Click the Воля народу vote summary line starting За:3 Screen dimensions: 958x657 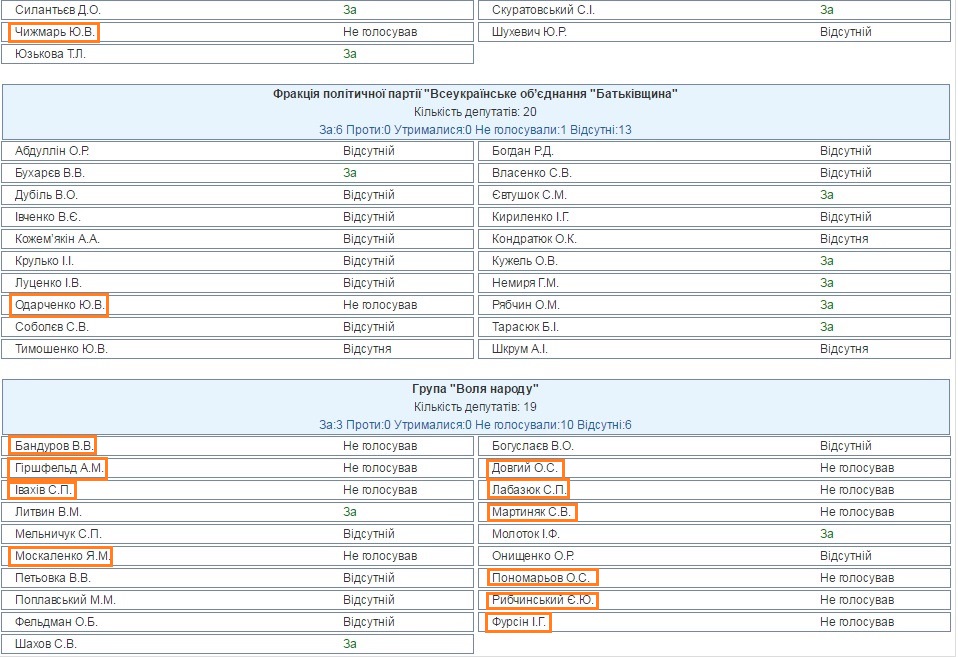click(475, 425)
